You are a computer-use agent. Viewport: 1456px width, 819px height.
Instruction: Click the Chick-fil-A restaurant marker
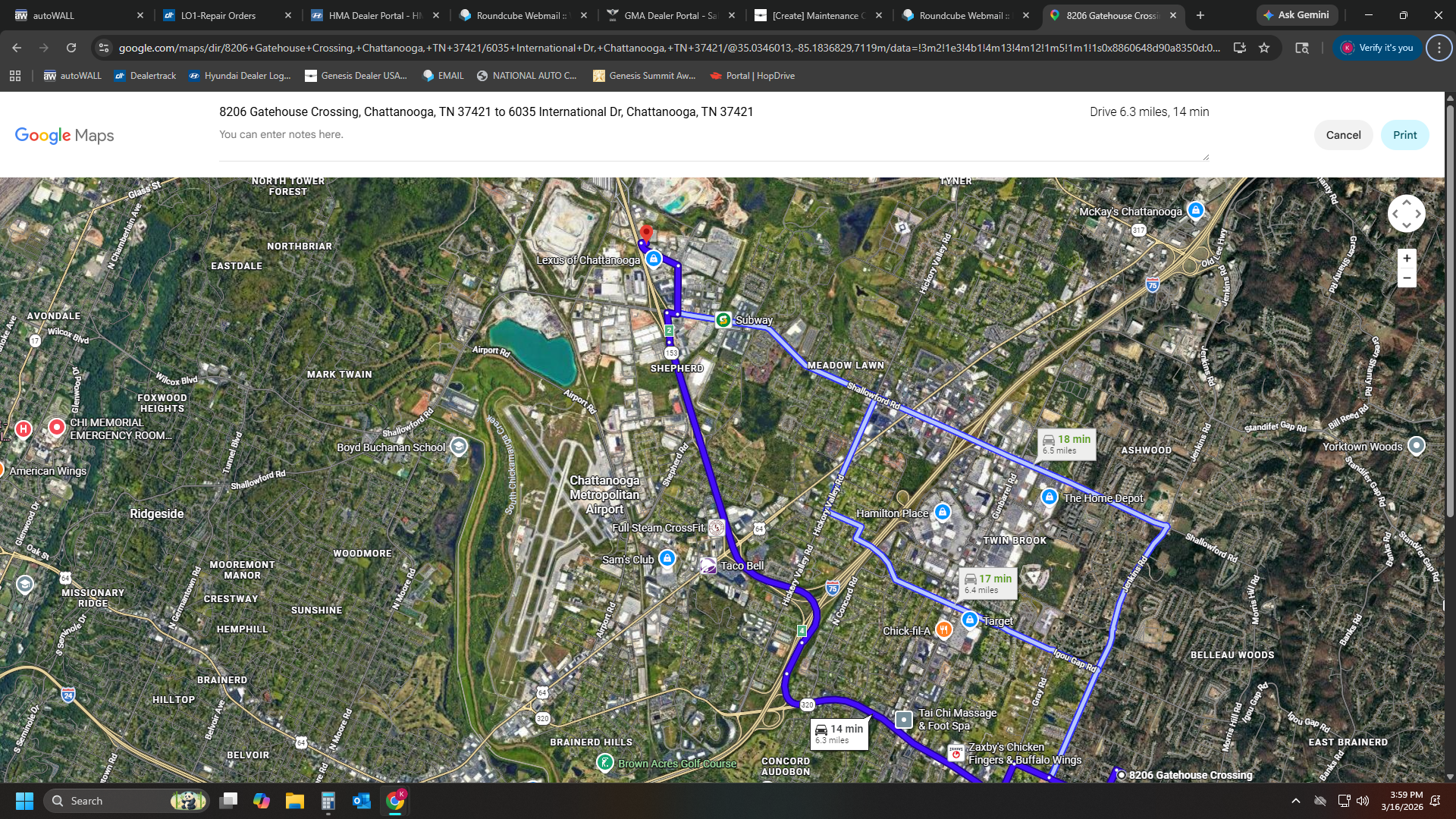(x=943, y=629)
